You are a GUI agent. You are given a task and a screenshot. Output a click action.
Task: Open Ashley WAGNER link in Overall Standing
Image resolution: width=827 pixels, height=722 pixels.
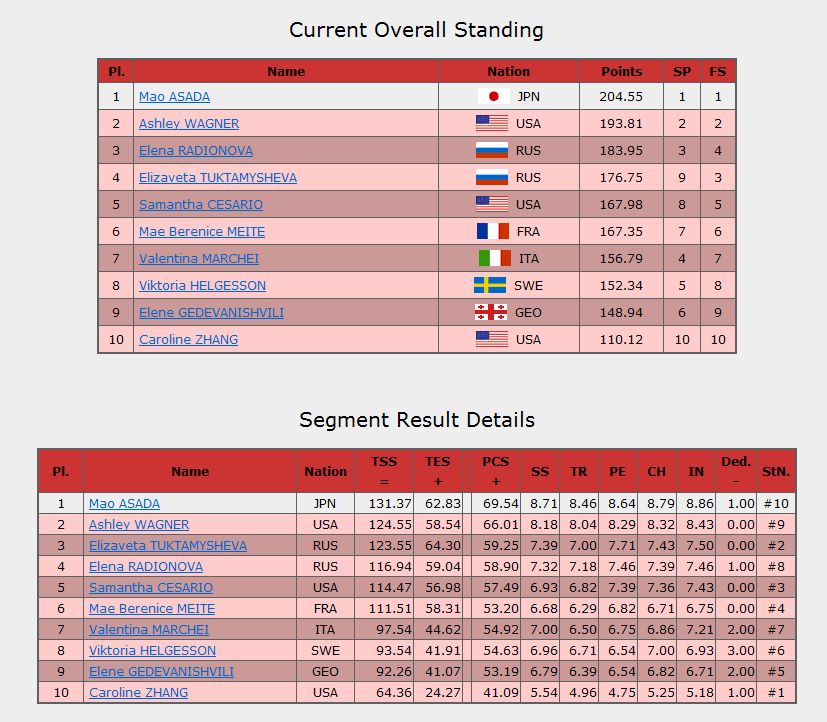(x=189, y=123)
